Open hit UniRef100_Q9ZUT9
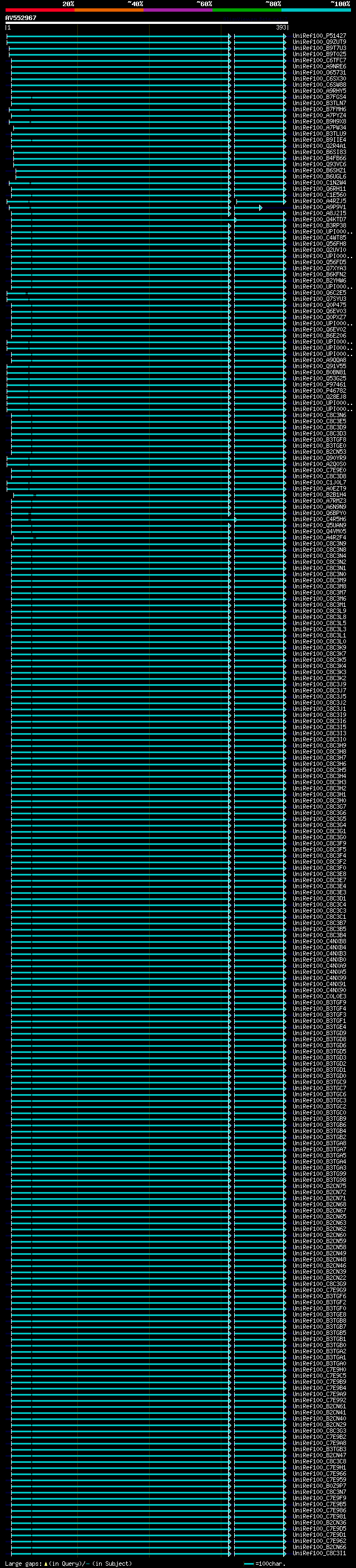The width and height of the screenshot is (356, 1568). [319, 42]
